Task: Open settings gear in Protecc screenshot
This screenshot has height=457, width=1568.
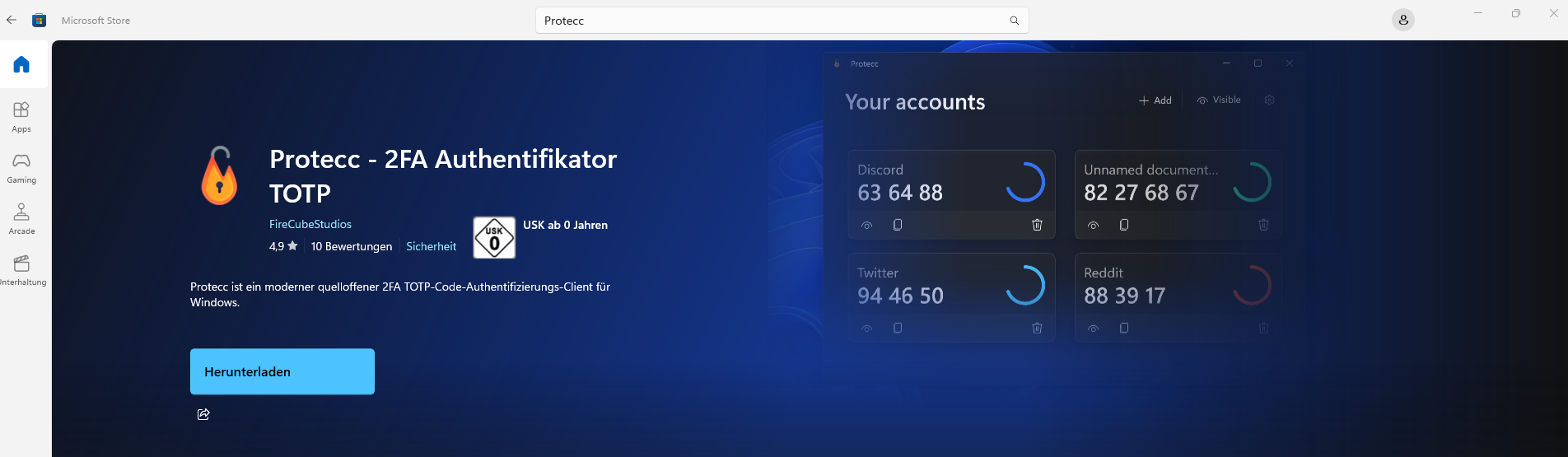Action: [1269, 100]
